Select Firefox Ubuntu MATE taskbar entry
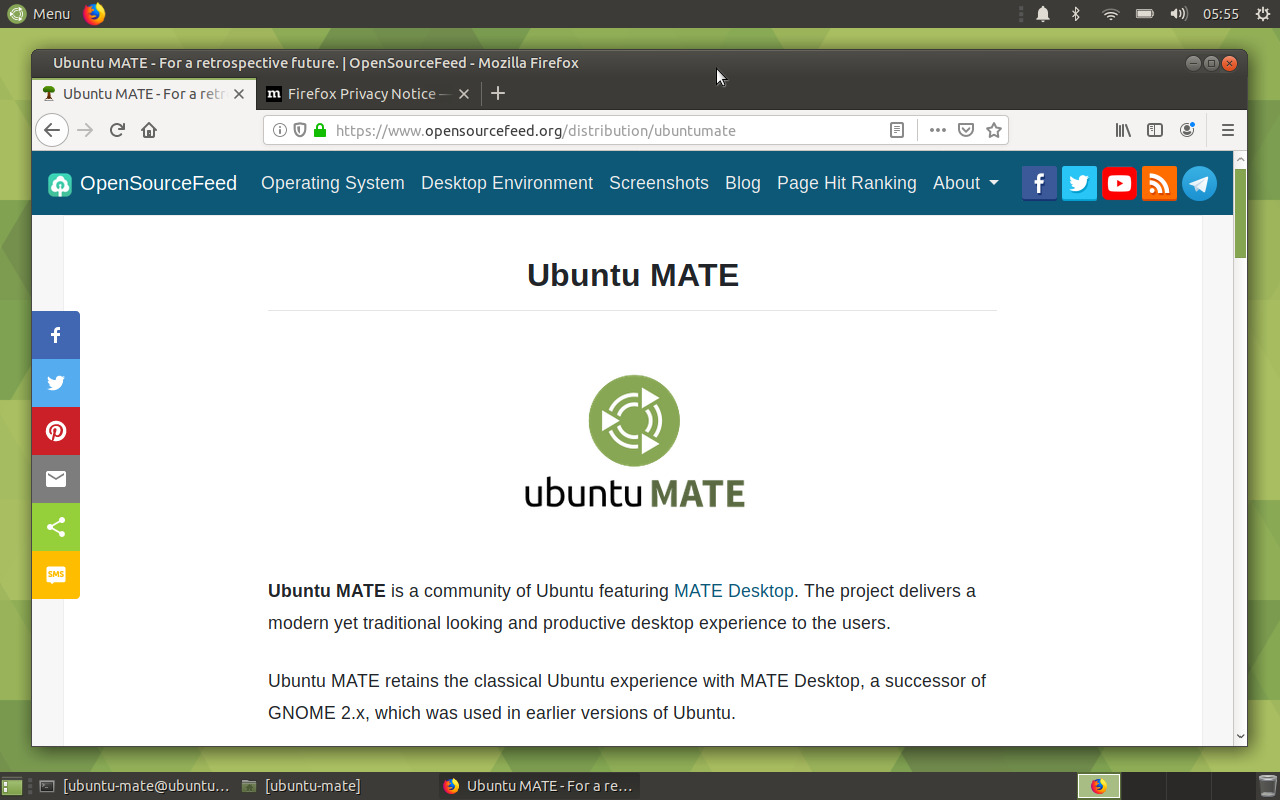Screen dimensions: 1280x800 coord(539,786)
